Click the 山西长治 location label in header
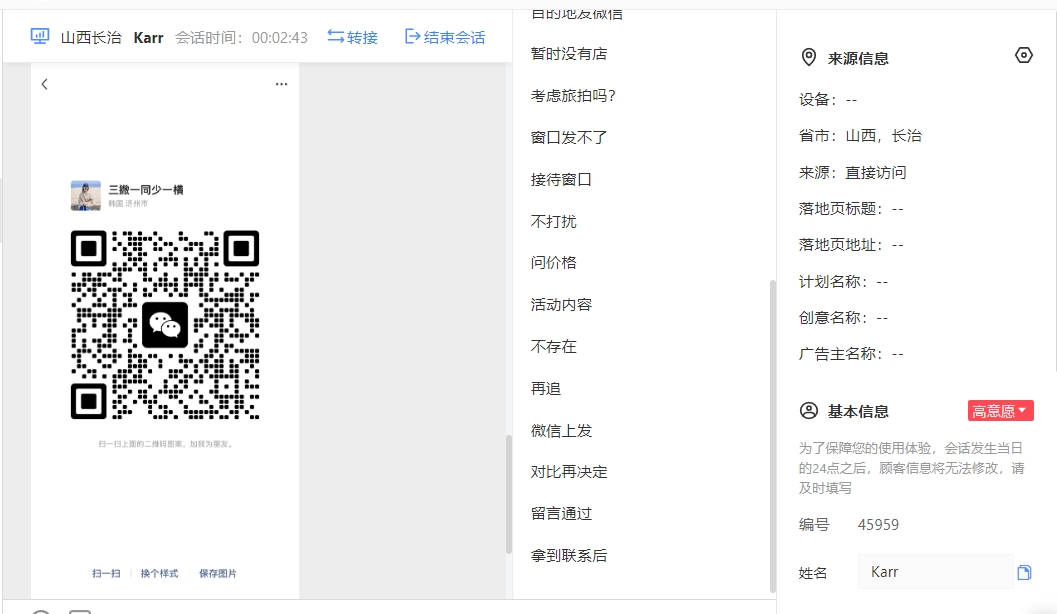The width and height of the screenshot is (1057, 614). tap(91, 38)
